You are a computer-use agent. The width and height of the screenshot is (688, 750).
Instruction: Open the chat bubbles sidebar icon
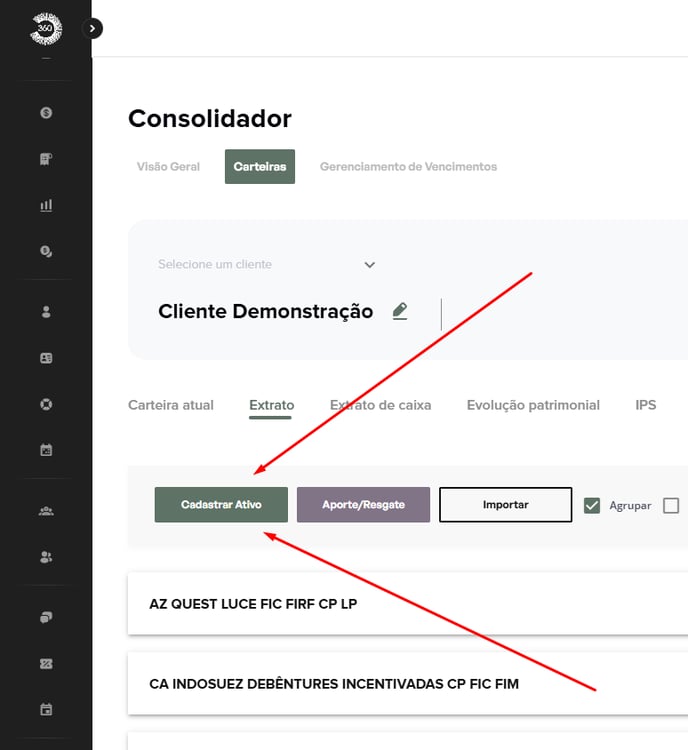[x=46, y=617]
